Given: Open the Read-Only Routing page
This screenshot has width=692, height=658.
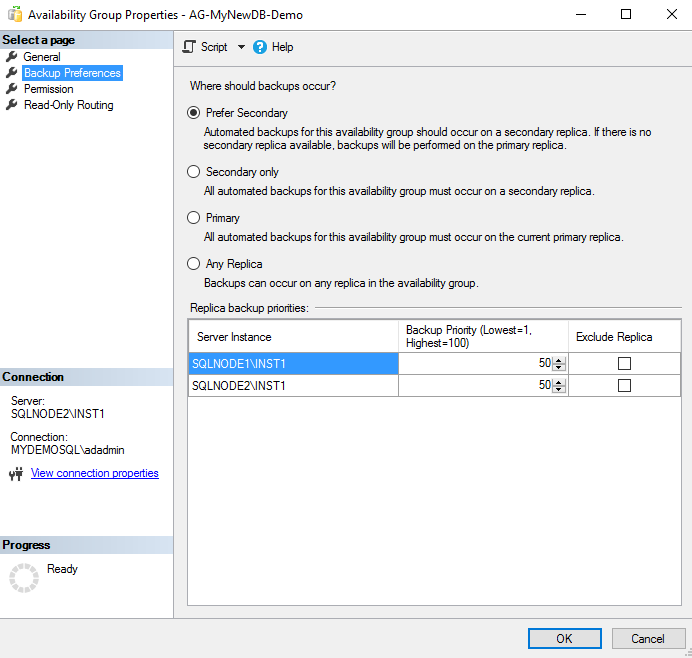Looking at the screenshot, I should click(x=68, y=105).
